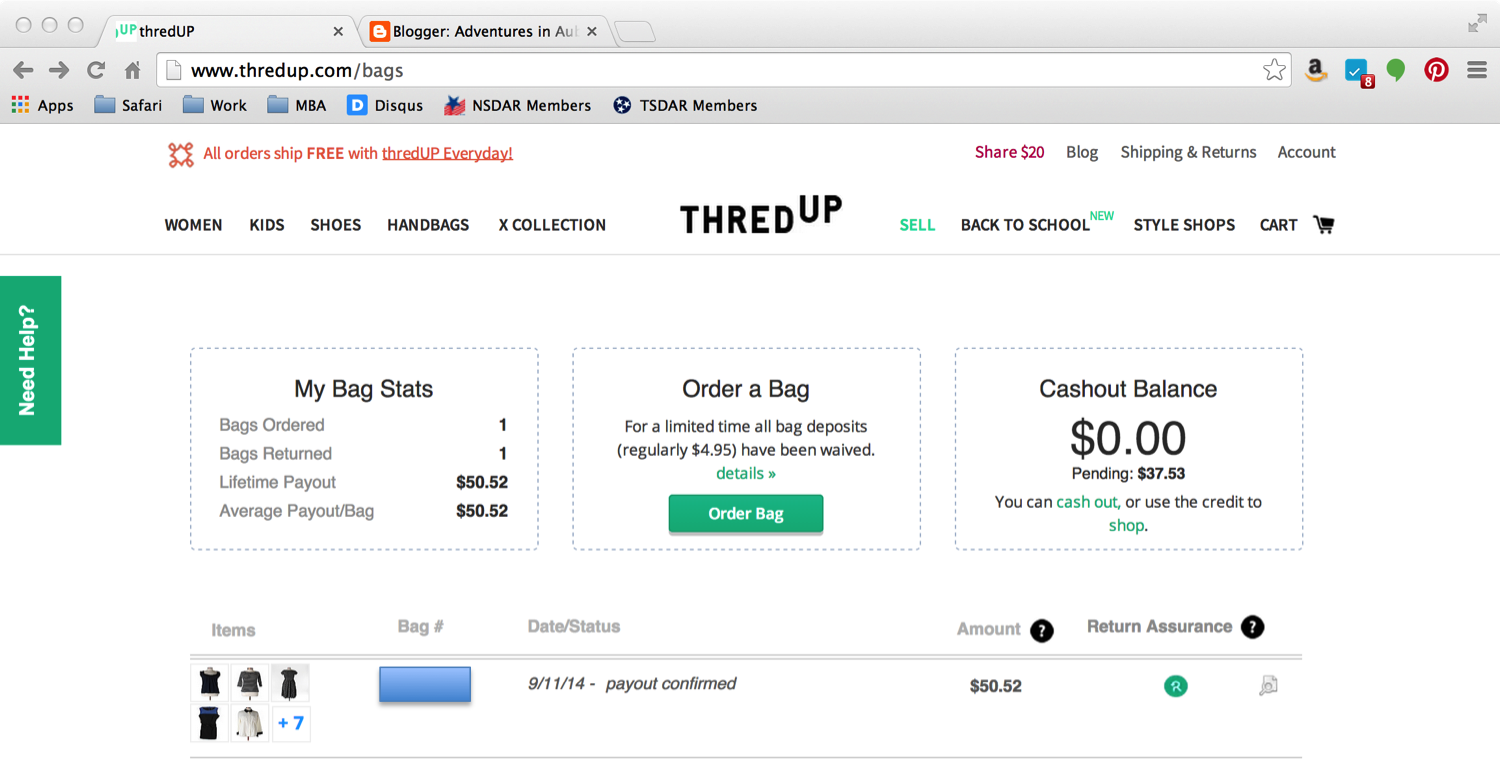Expand the +7 more items tile
This screenshot has height=778, width=1500.
[x=291, y=723]
